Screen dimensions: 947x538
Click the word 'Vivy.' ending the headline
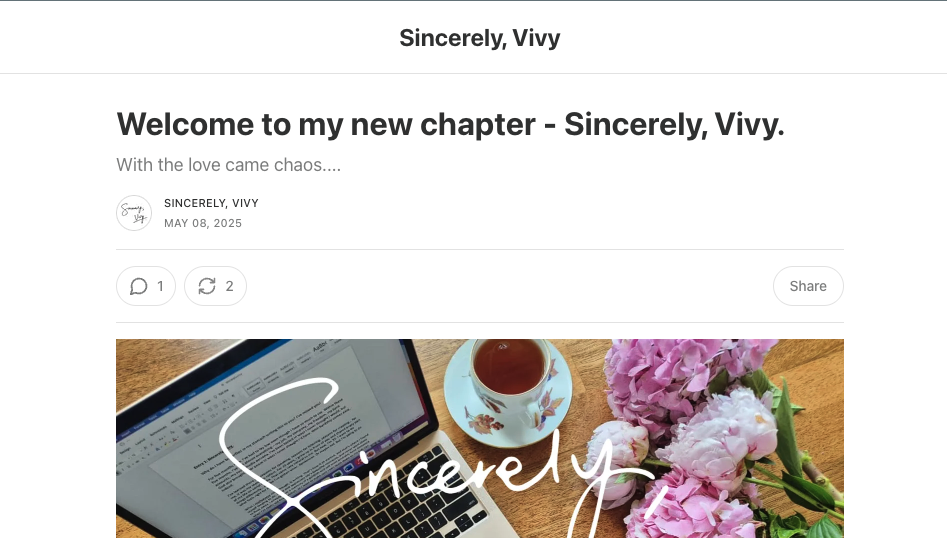[750, 125]
